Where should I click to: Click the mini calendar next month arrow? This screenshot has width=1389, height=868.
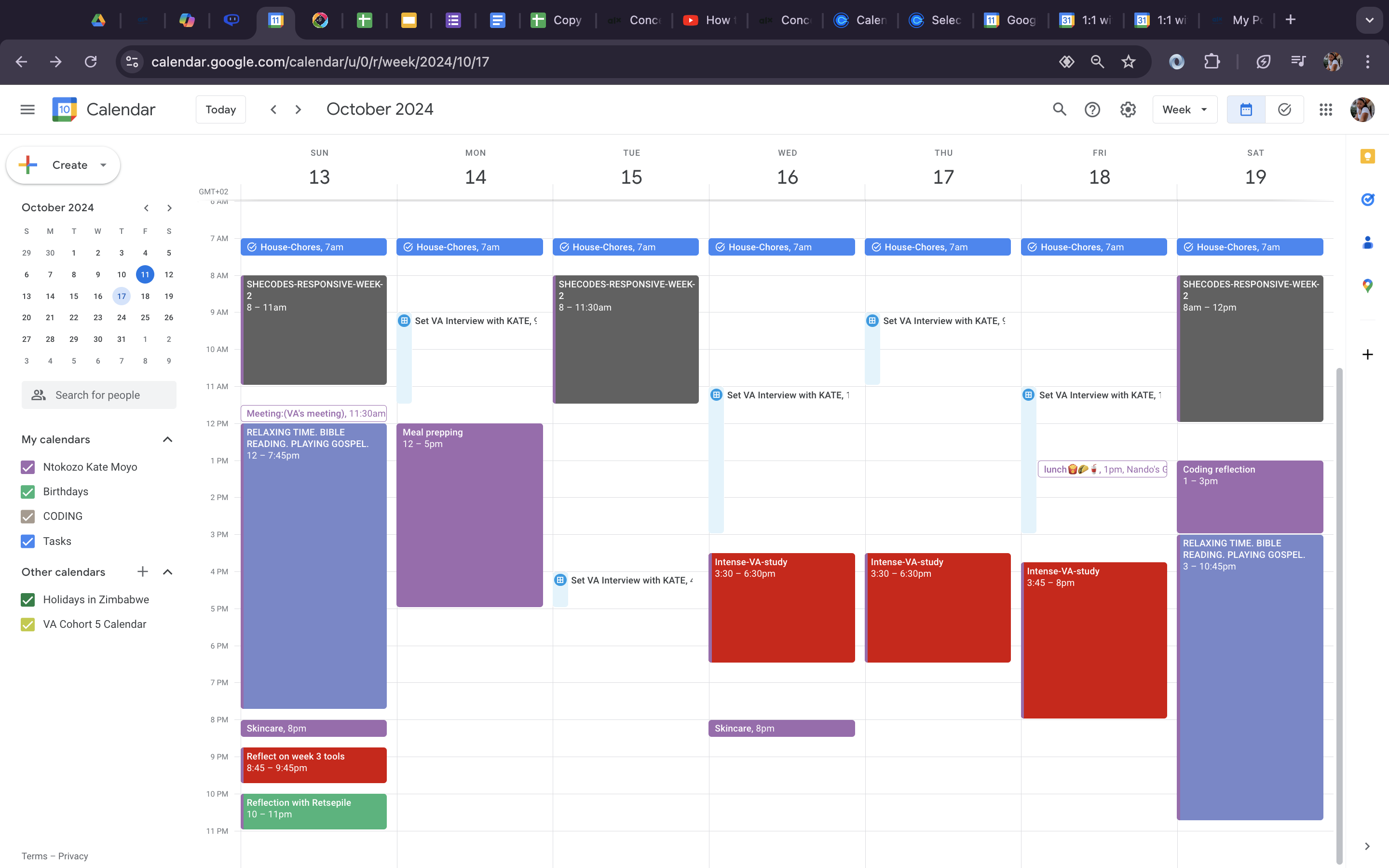(x=170, y=207)
